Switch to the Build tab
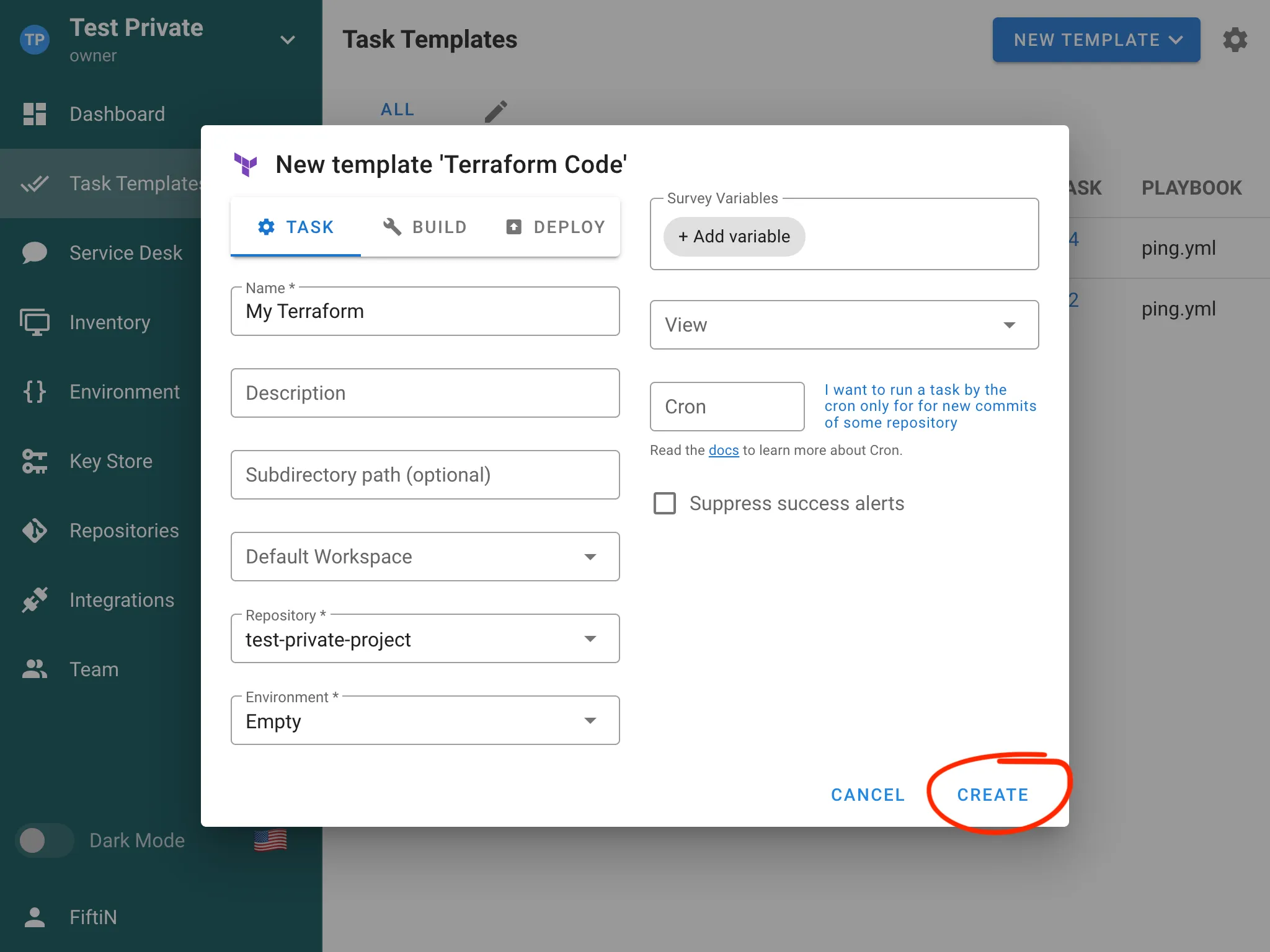This screenshot has width=1270, height=952. [425, 227]
